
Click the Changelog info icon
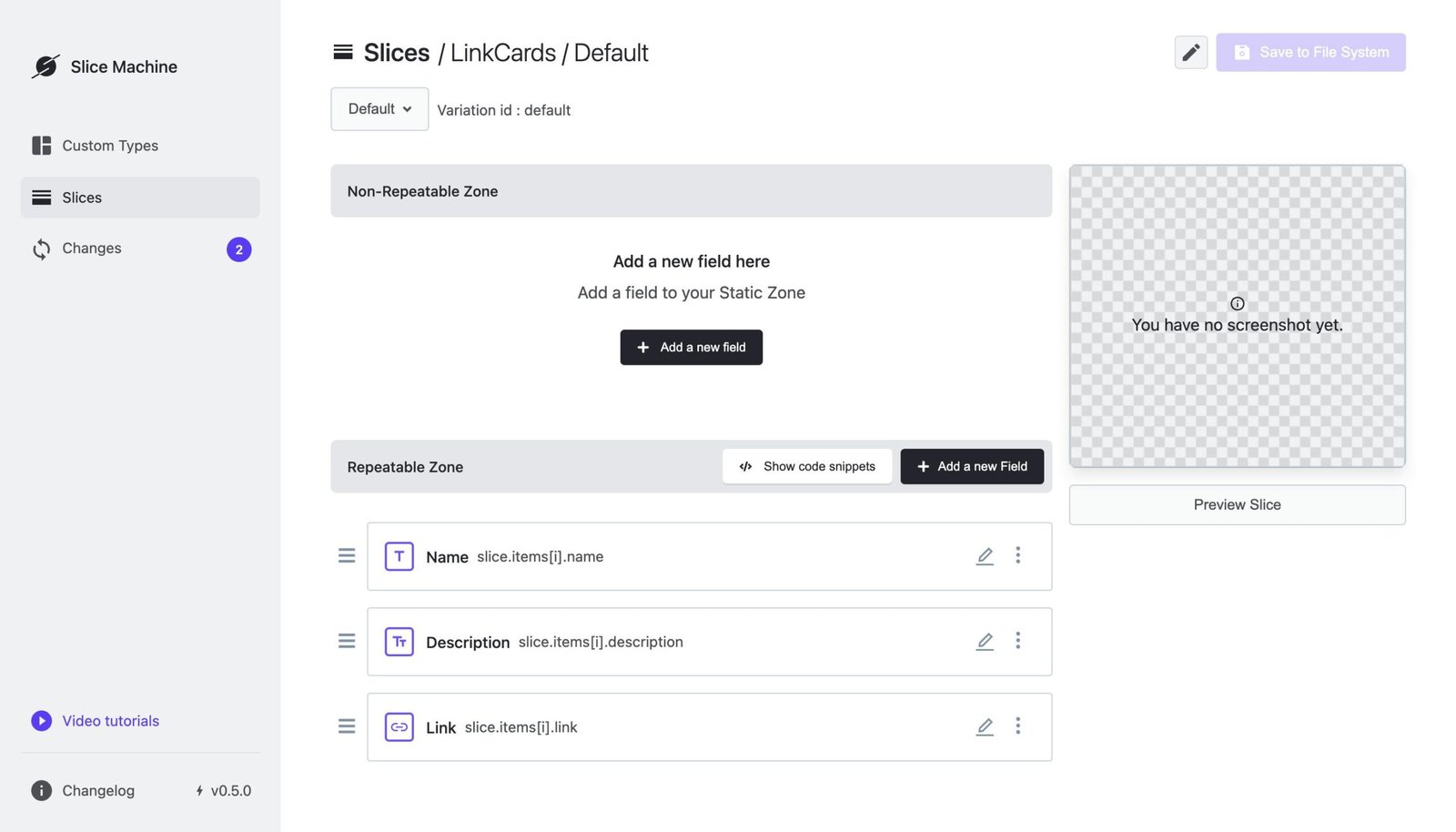click(x=41, y=790)
